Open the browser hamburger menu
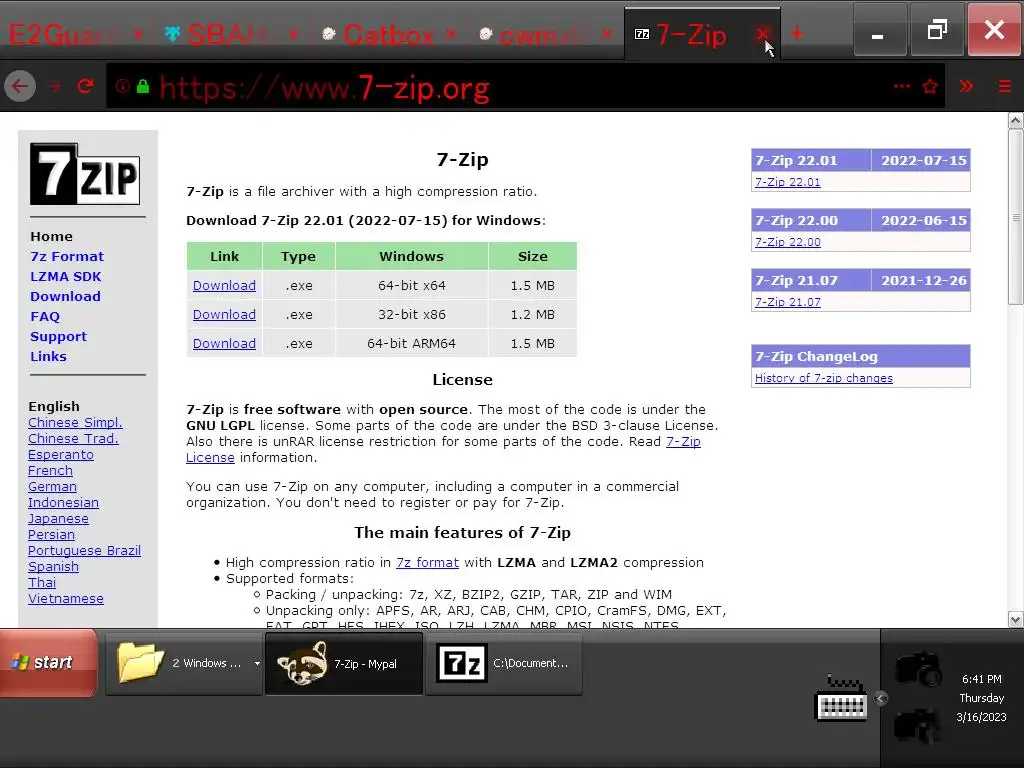Image resolution: width=1024 pixels, height=768 pixels. 1004,86
